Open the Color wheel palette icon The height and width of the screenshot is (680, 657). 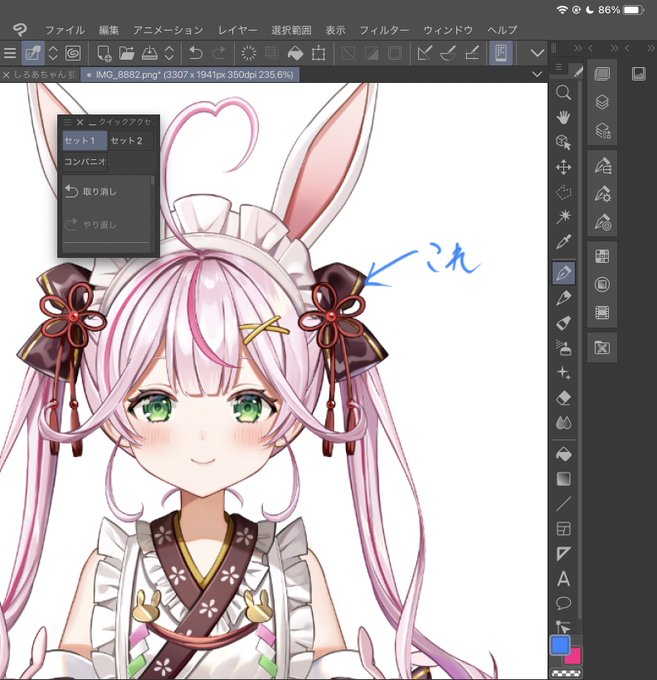point(602,284)
